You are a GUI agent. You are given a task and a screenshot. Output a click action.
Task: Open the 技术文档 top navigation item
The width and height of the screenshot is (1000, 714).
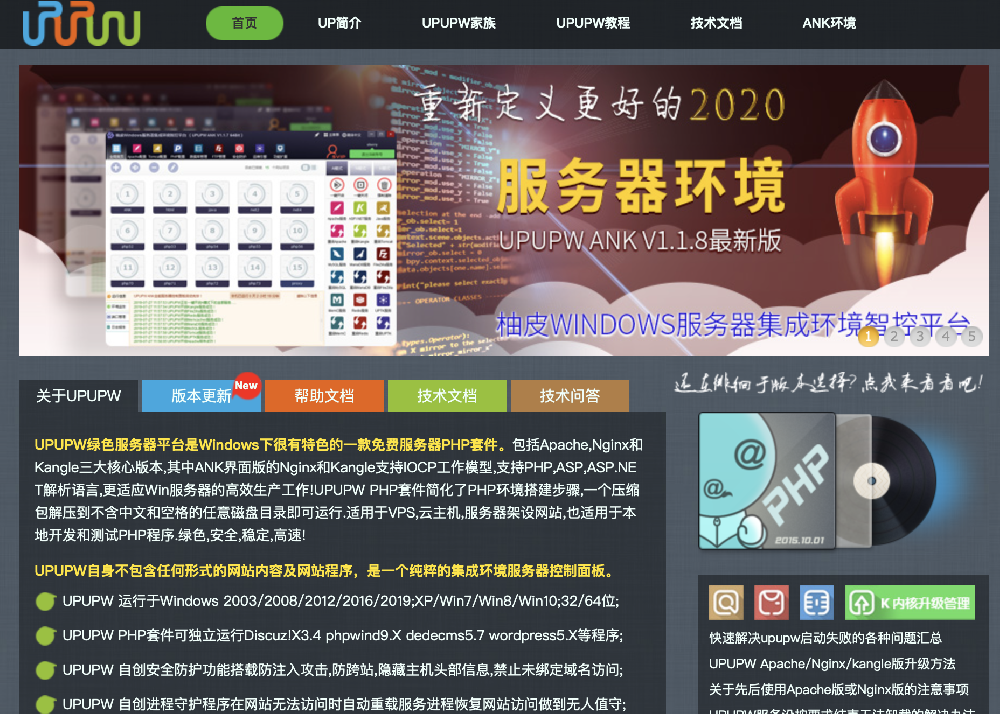click(x=716, y=23)
